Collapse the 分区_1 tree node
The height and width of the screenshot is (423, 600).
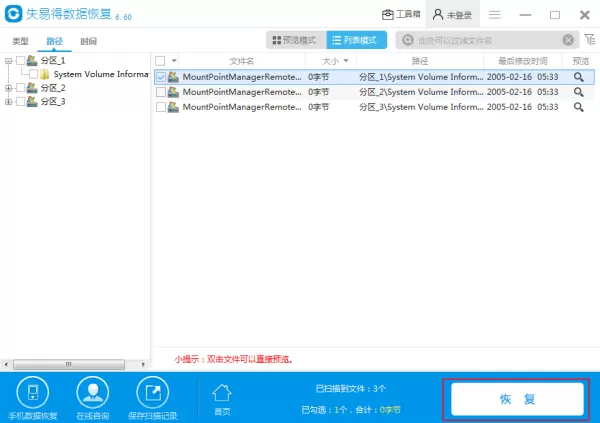click(x=8, y=60)
